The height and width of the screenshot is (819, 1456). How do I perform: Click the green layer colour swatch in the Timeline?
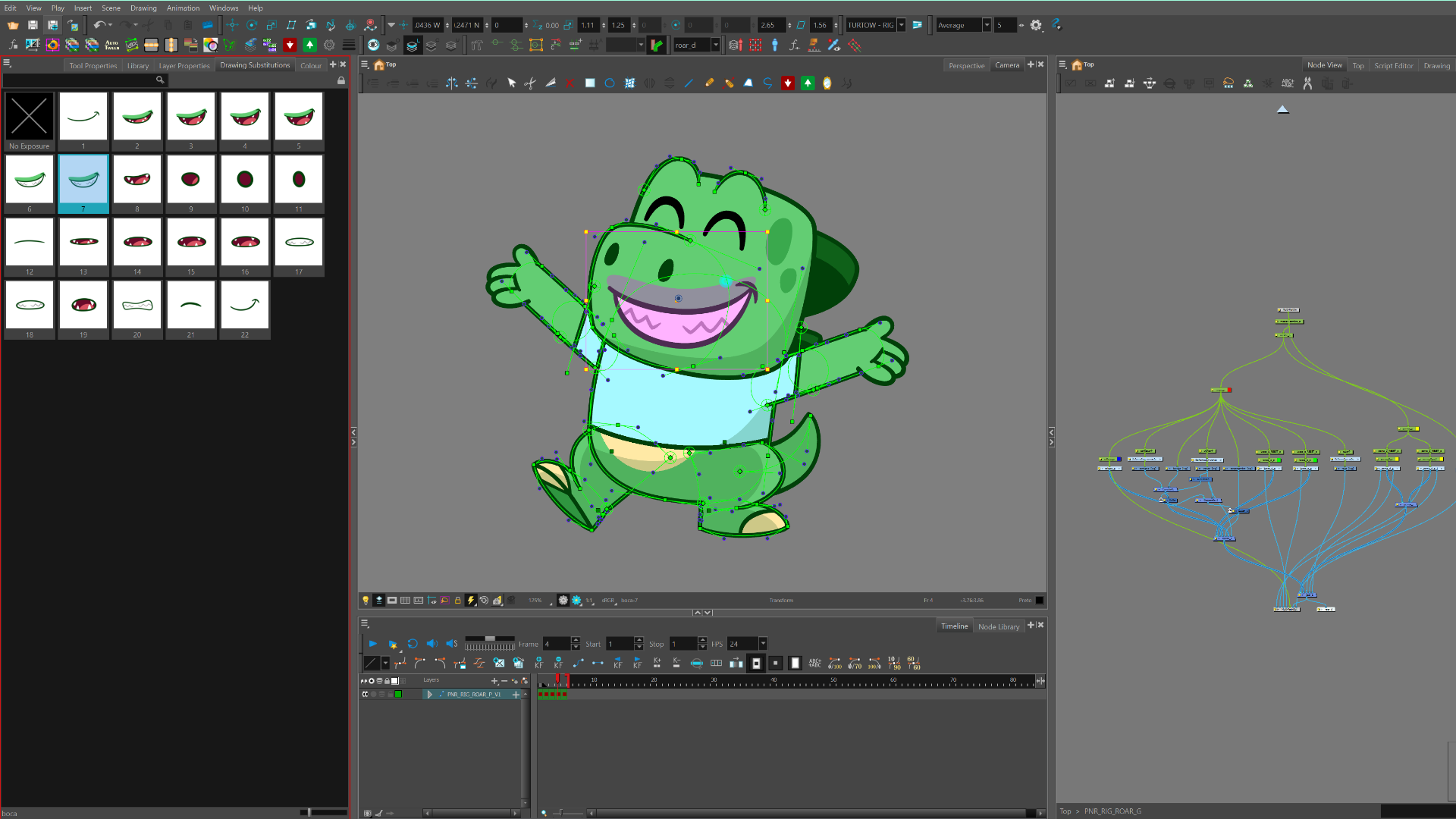(398, 695)
